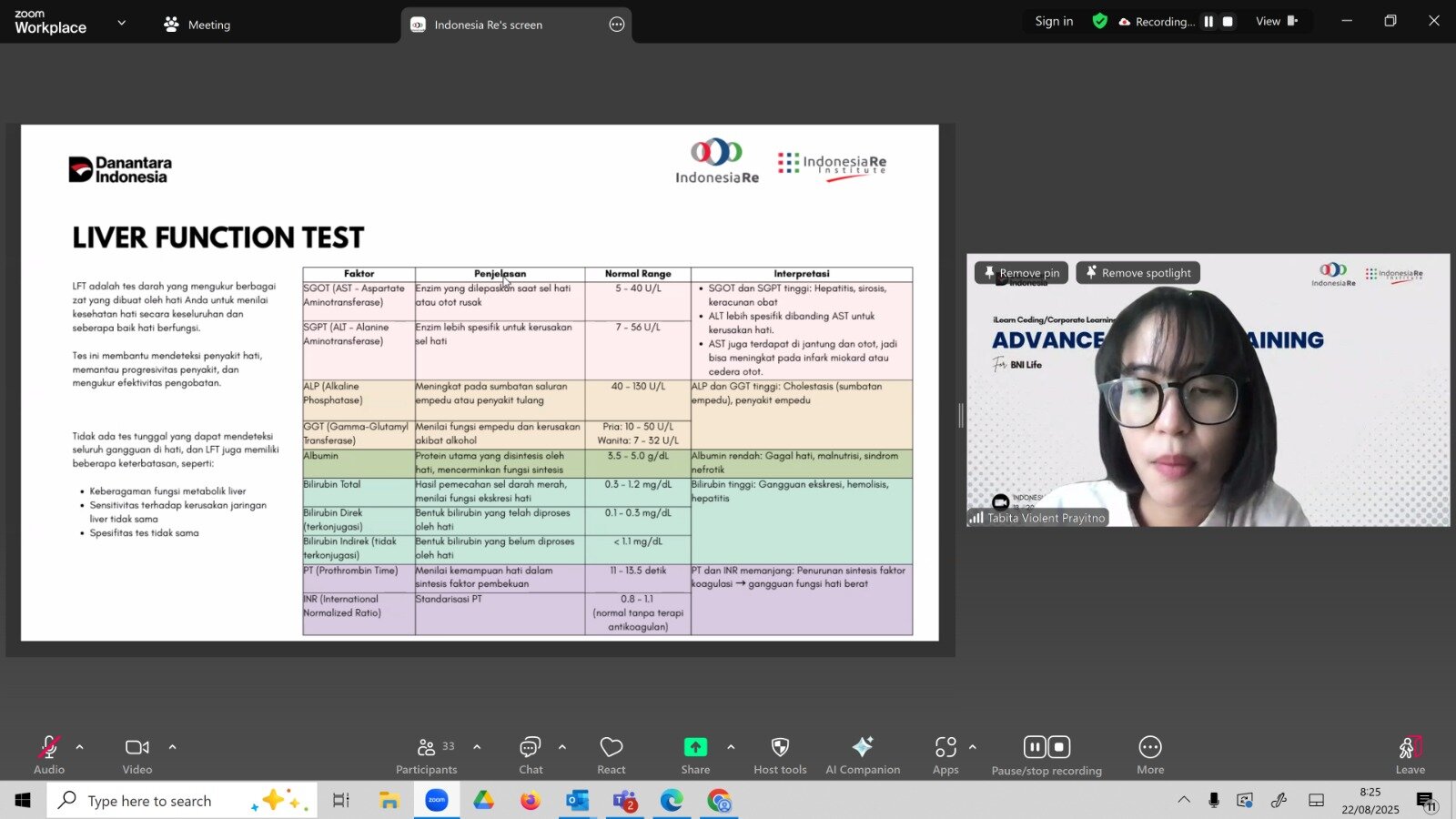Open the Participants panel
This screenshot has height=819, width=1456.
426,755
